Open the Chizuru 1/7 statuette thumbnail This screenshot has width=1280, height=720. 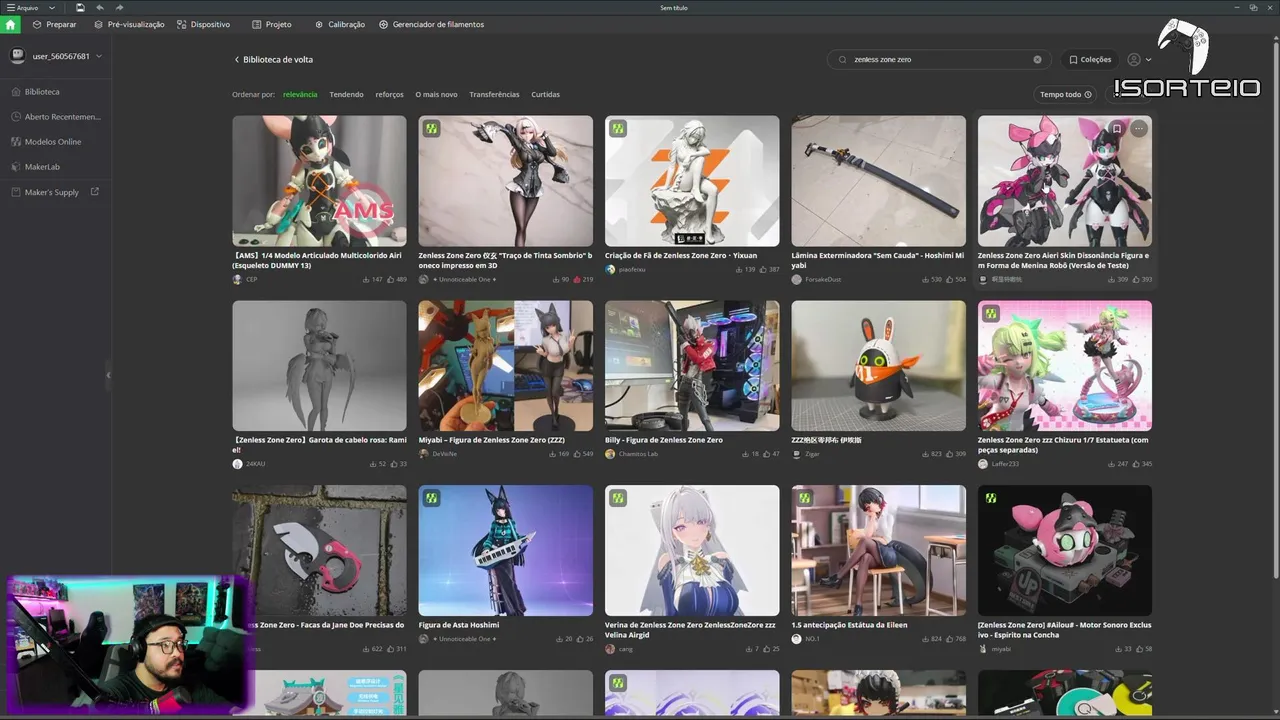coord(1065,366)
